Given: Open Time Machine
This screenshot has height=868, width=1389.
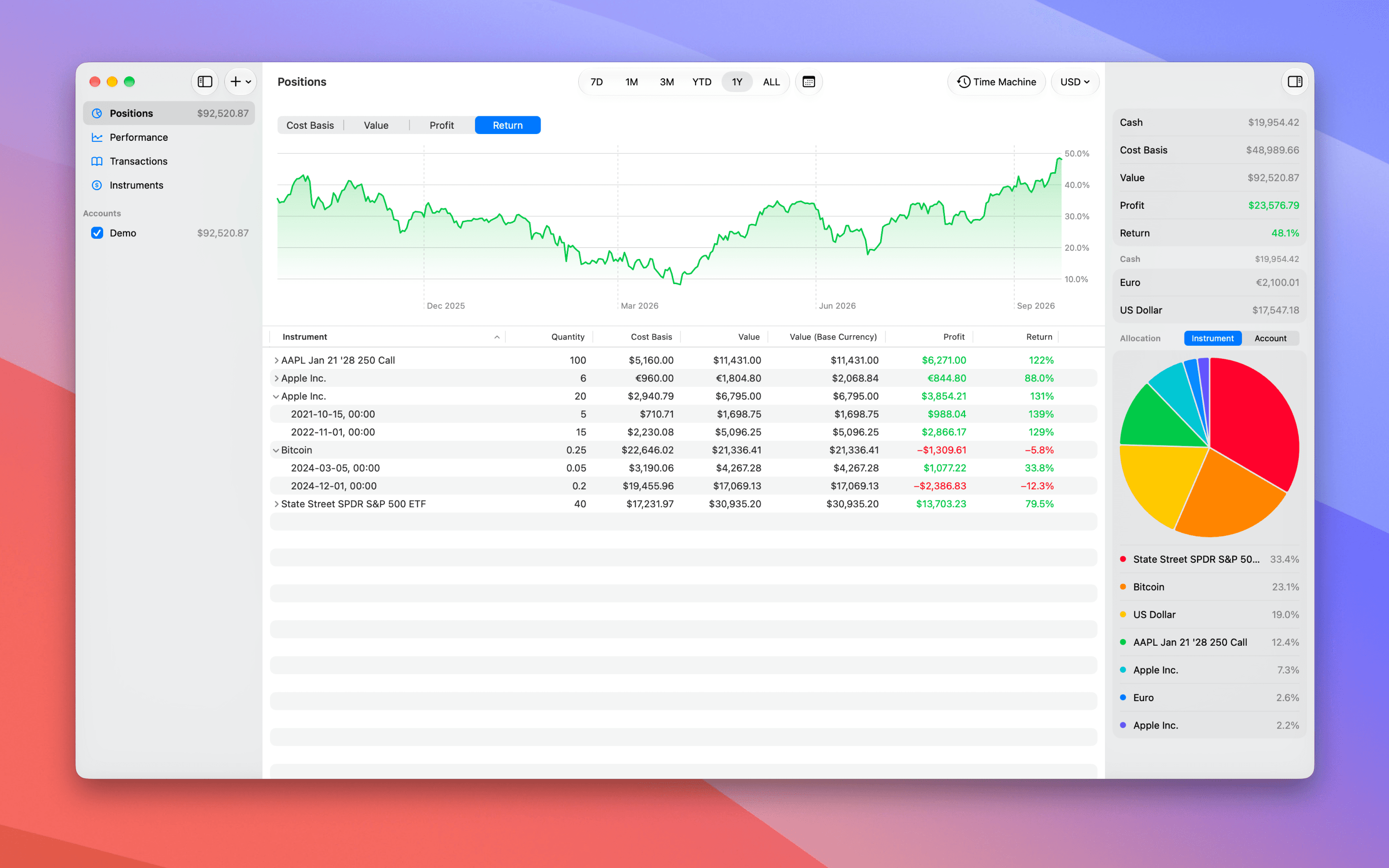Looking at the screenshot, I should click(996, 81).
